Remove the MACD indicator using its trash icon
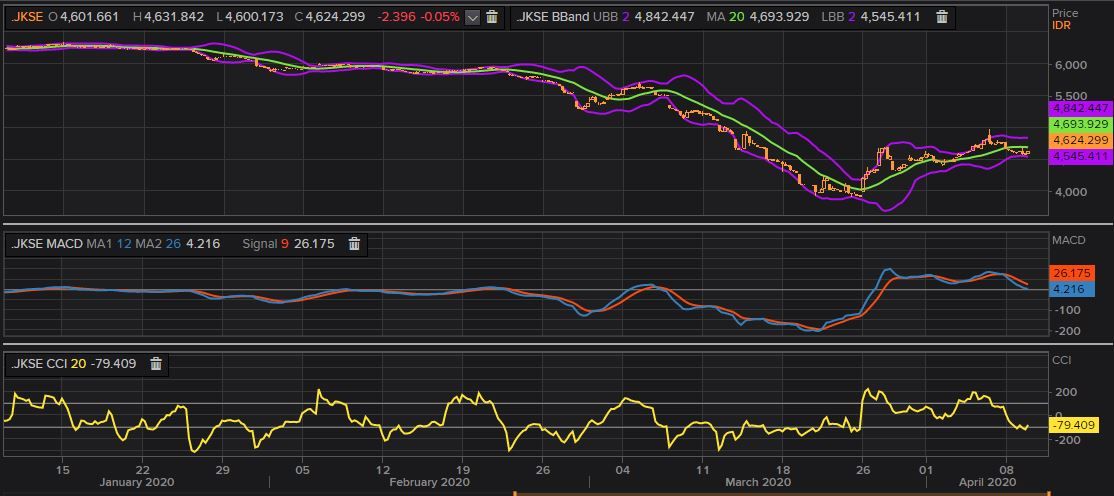 354,244
